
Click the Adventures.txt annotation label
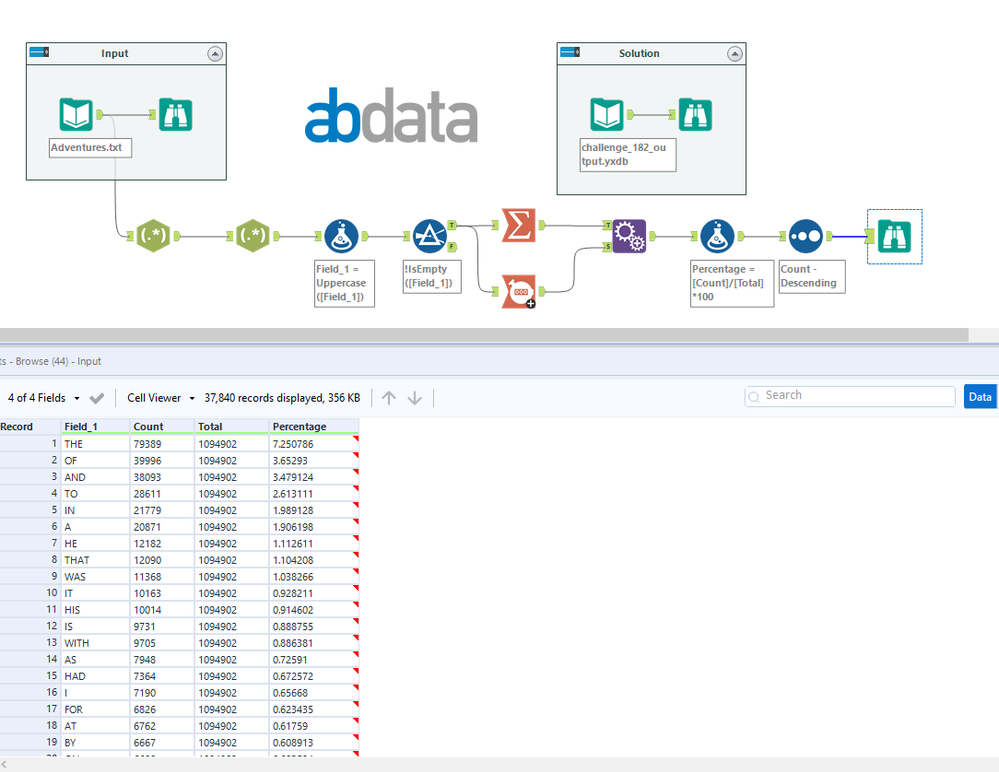(x=90, y=148)
